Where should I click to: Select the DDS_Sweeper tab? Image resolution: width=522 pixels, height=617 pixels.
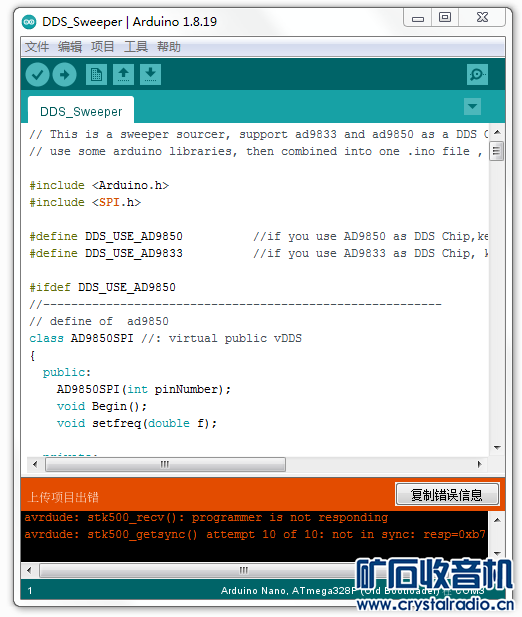pyautogui.click(x=81, y=111)
